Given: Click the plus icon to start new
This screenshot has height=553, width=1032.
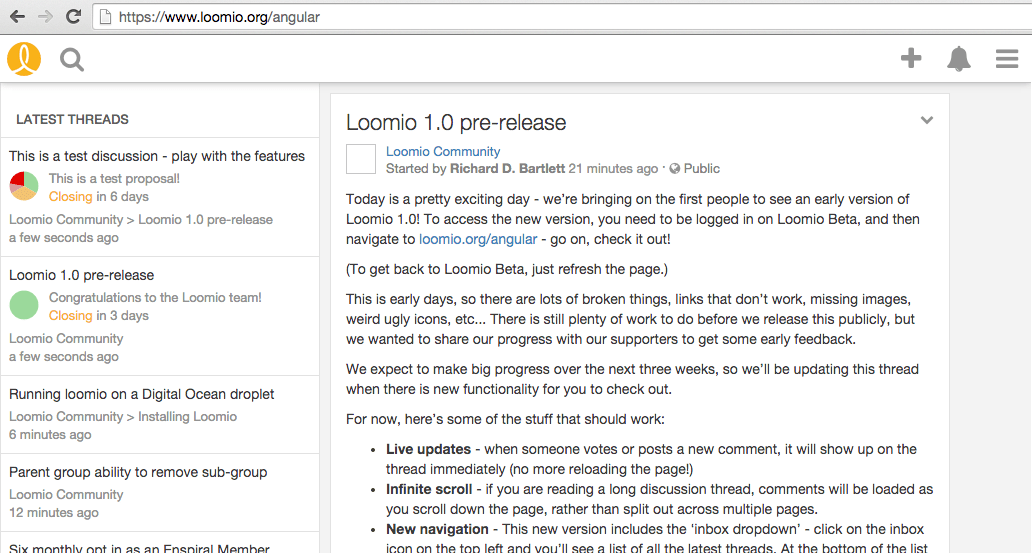Looking at the screenshot, I should (911, 58).
